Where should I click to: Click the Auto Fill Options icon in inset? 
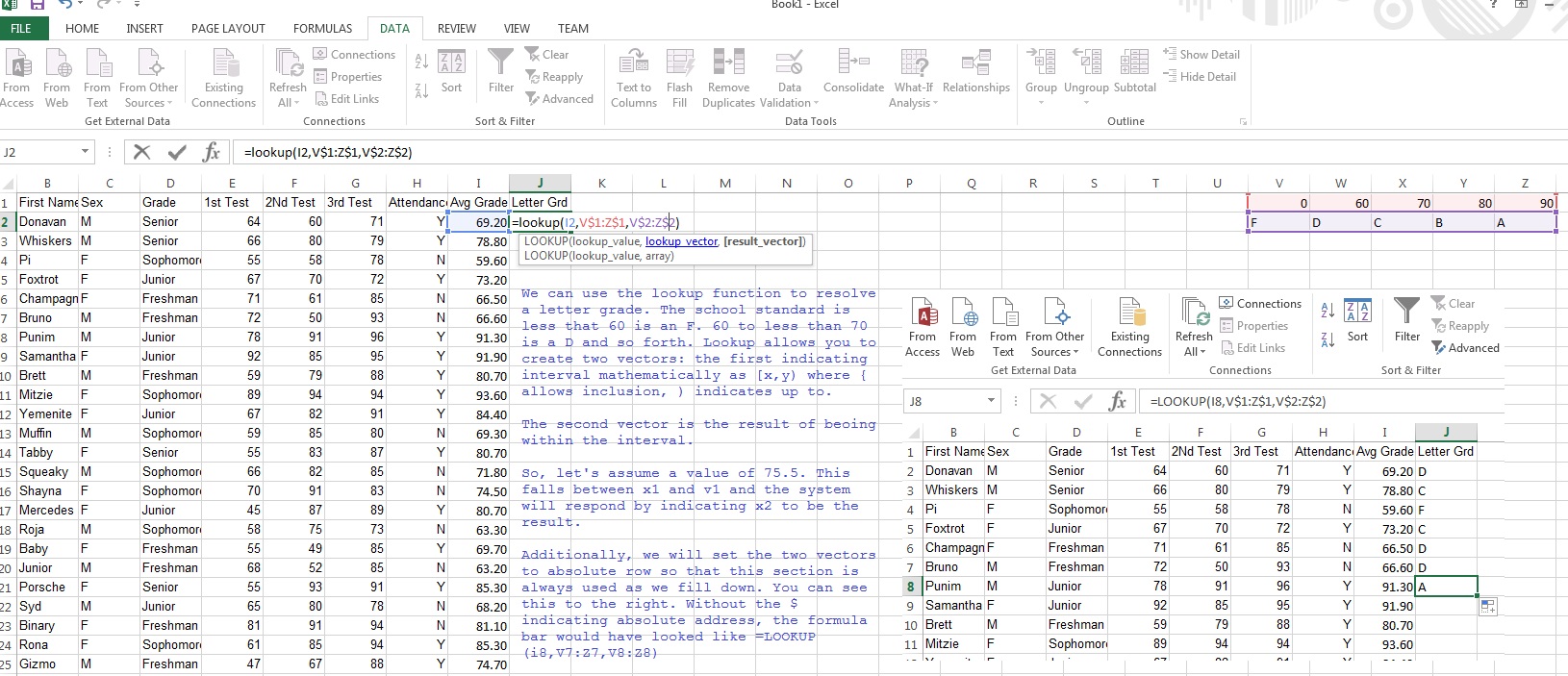[x=1488, y=607]
